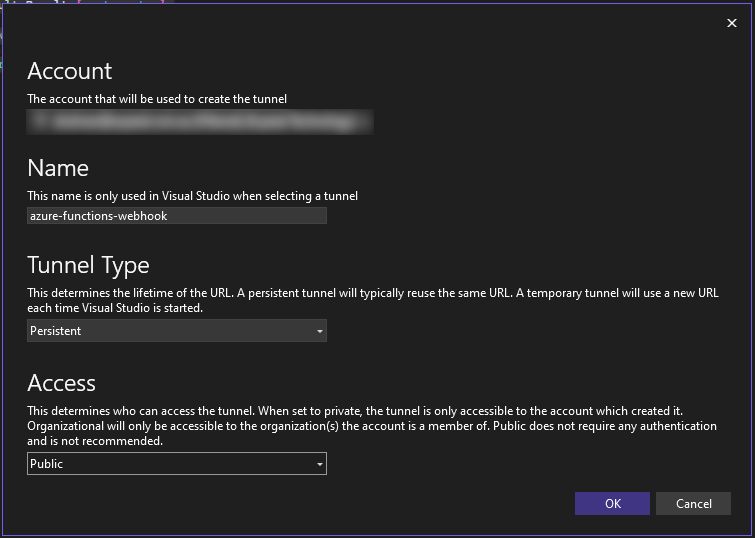Click the Account section heading
Screen dimensions: 755x538
point(70,71)
